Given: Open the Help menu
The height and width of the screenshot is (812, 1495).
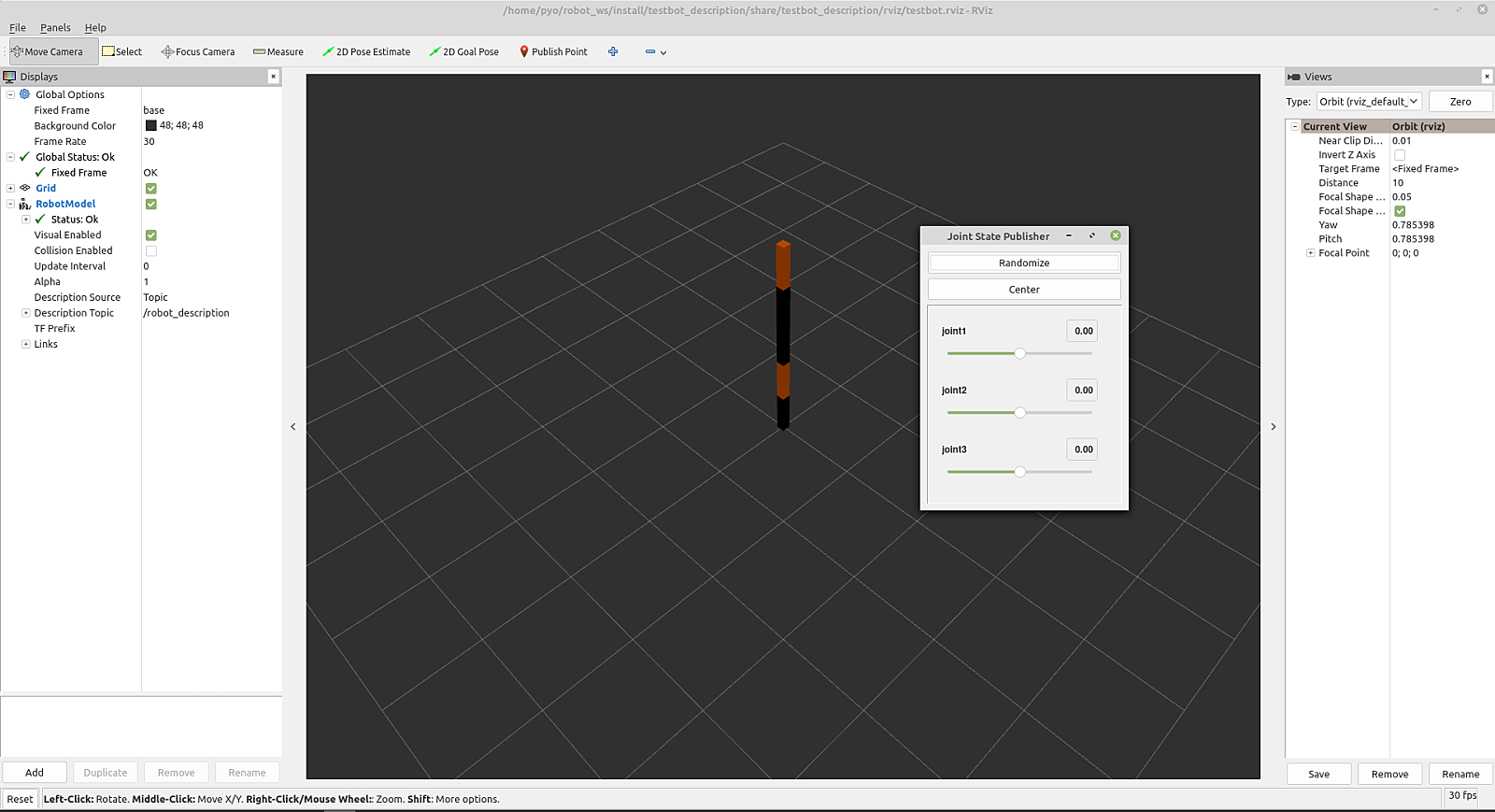Looking at the screenshot, I should pyautogui.click(x=95, y=28).
